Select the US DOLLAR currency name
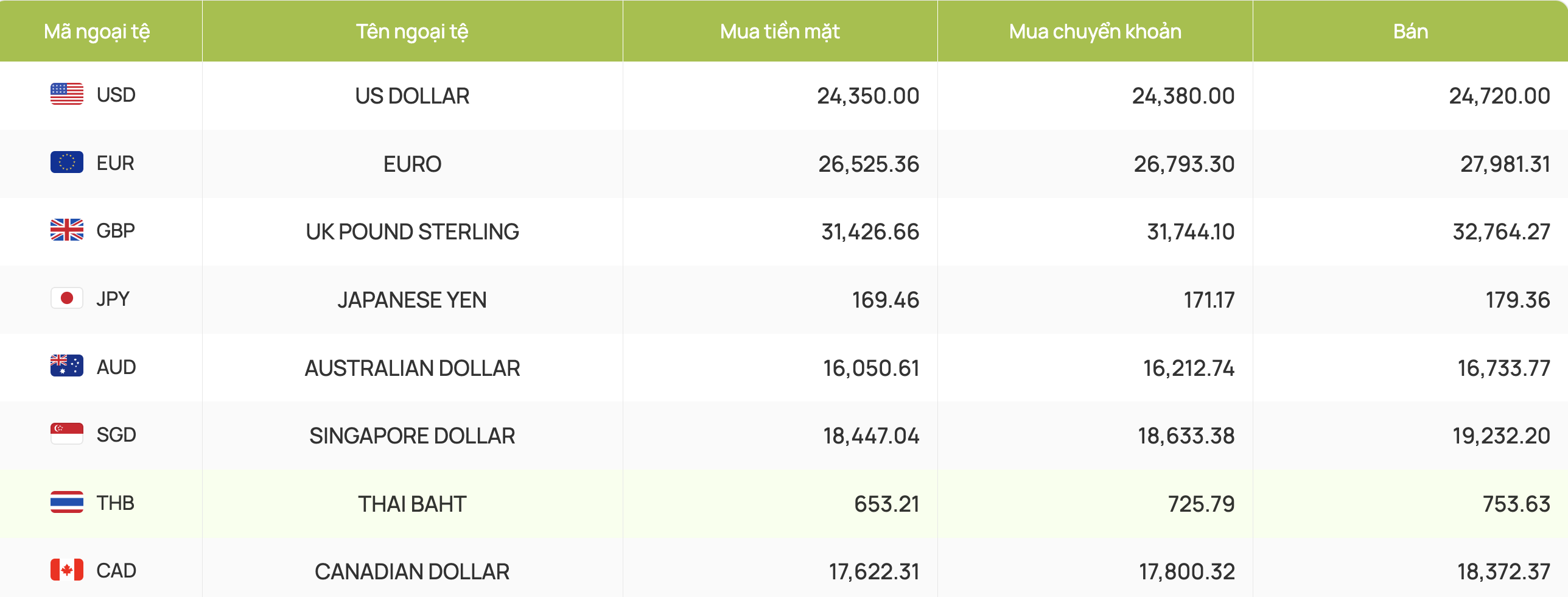 click(412, 96)
